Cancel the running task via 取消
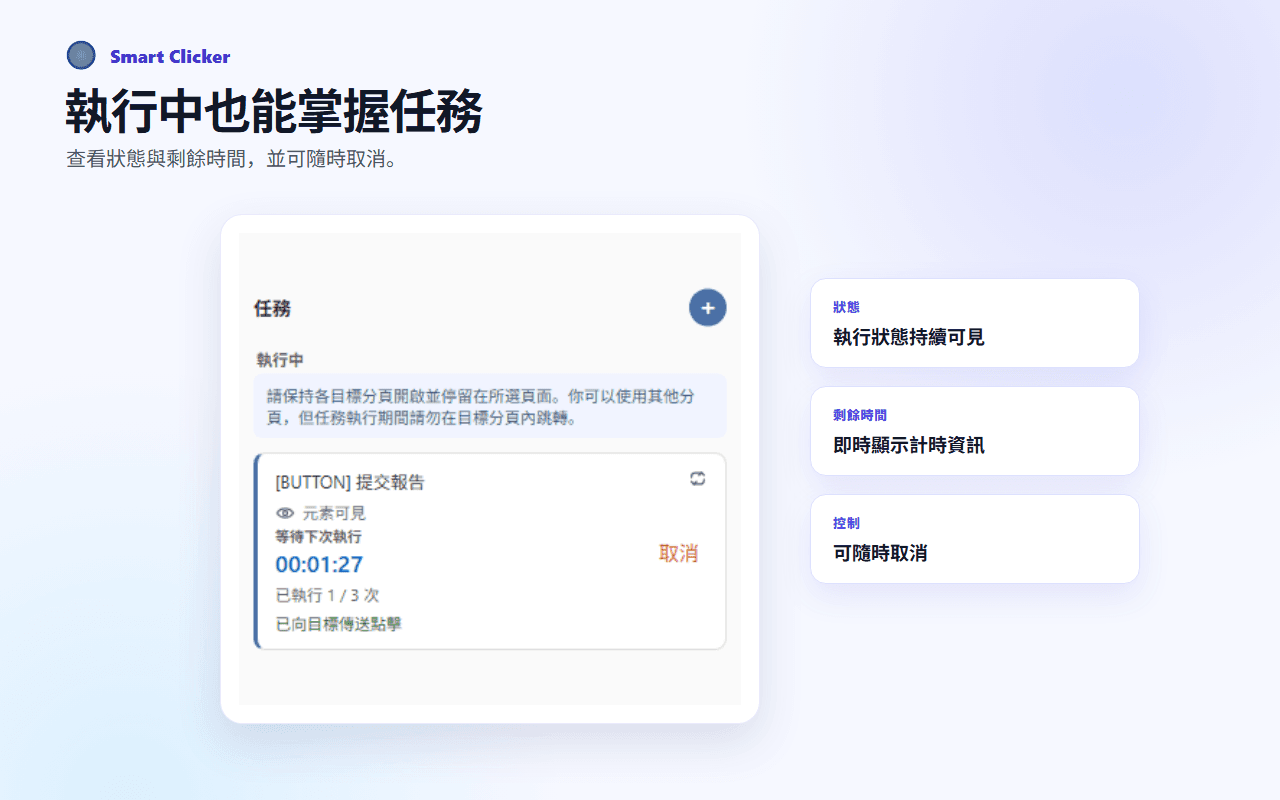1280x800 pixels. coord(678,553)
